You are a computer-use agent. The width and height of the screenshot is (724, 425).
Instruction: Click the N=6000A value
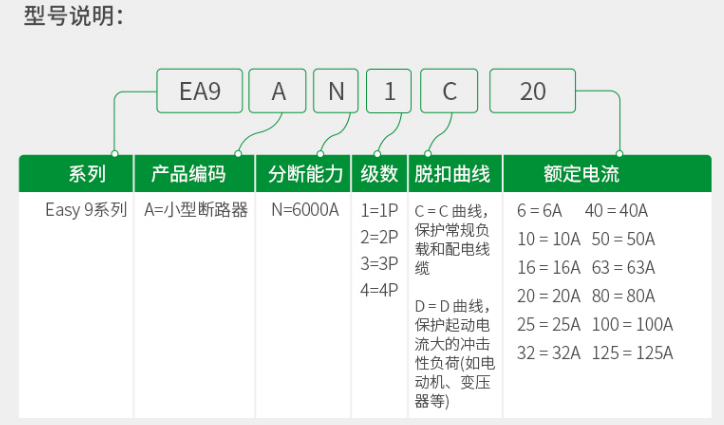[305, 210]
